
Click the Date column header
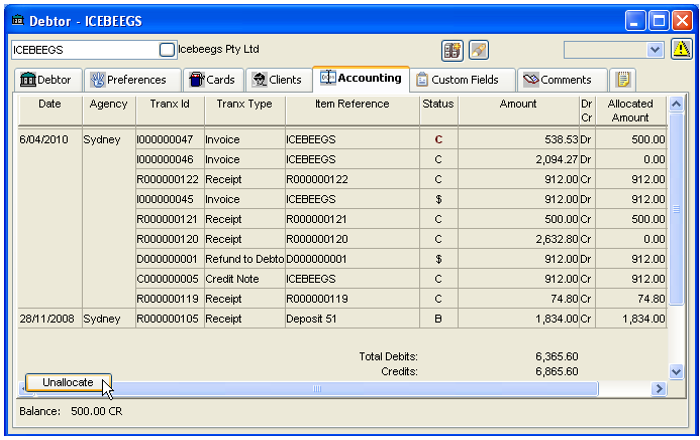point(50,111)
